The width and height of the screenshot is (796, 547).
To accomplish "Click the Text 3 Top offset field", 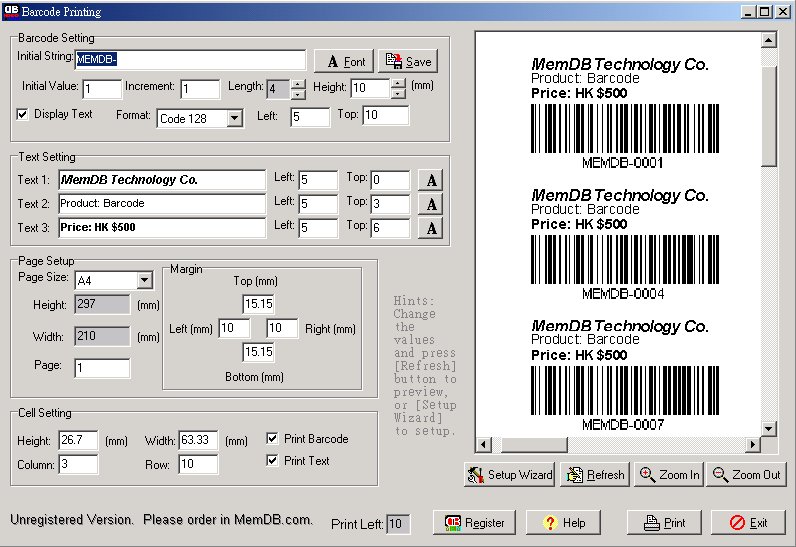I will coord(390,227).
